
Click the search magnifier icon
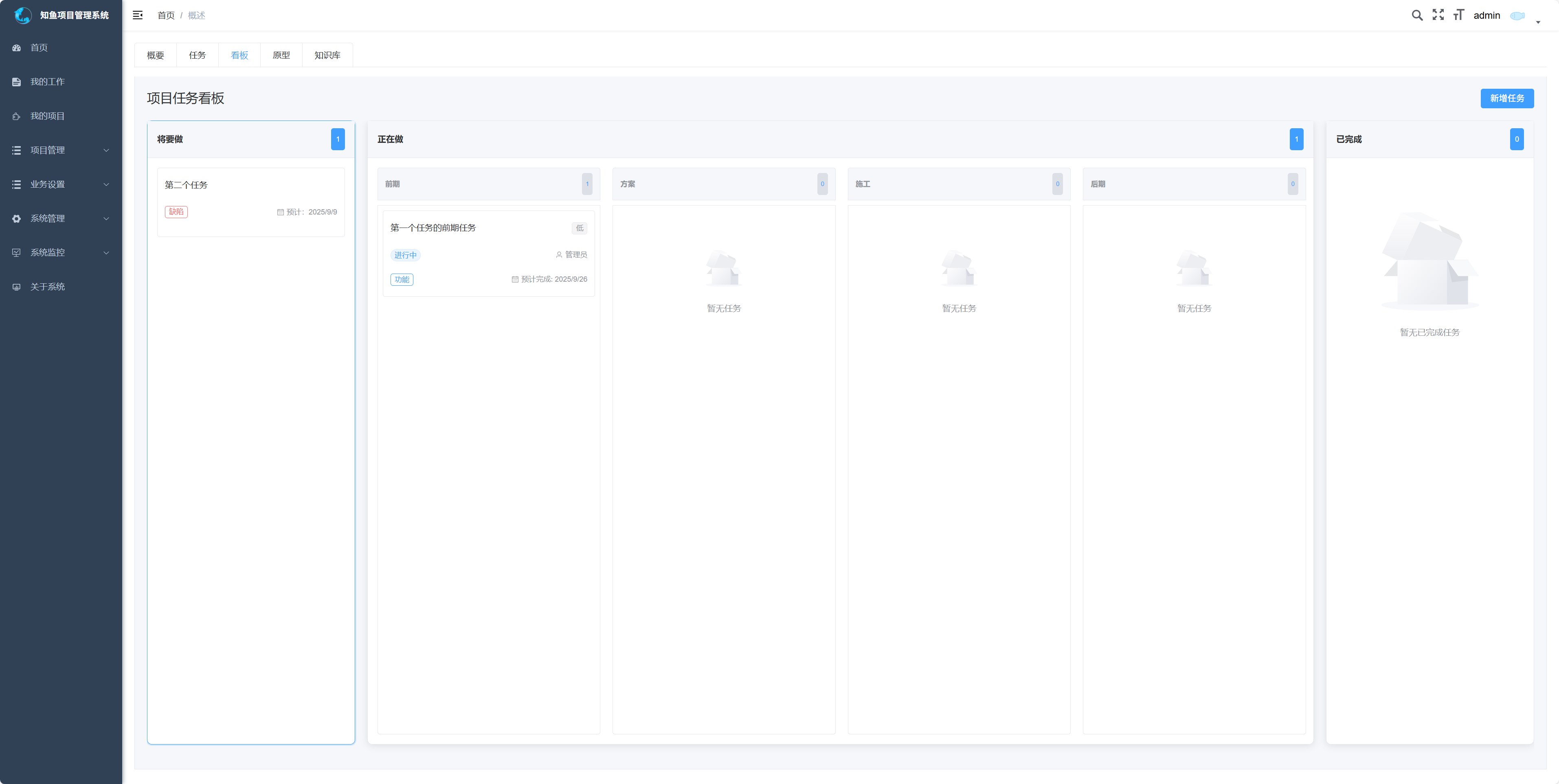pyautogui.click(x=1417, y=15)
